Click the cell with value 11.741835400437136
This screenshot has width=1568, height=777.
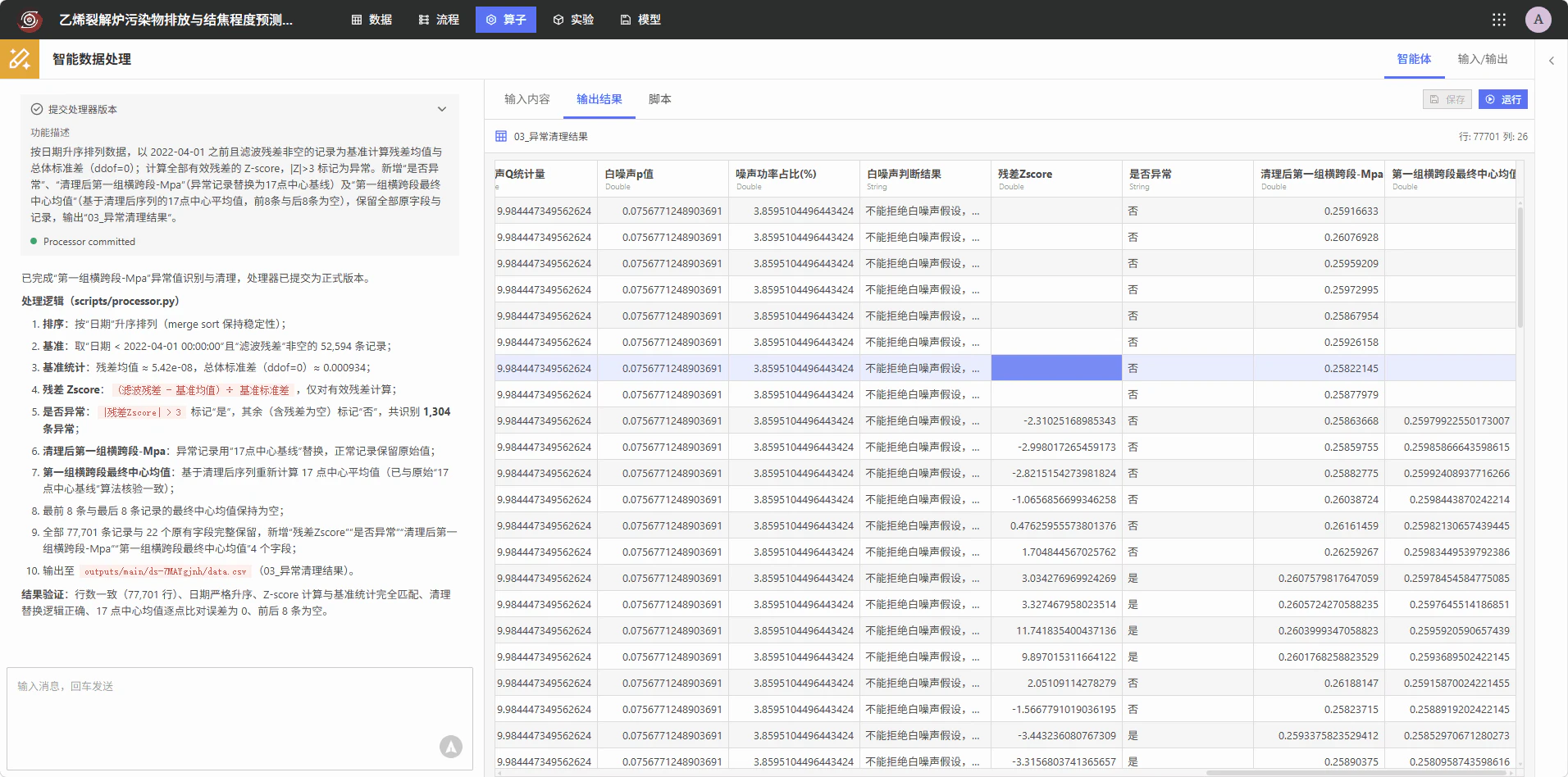click(1056, 630)
